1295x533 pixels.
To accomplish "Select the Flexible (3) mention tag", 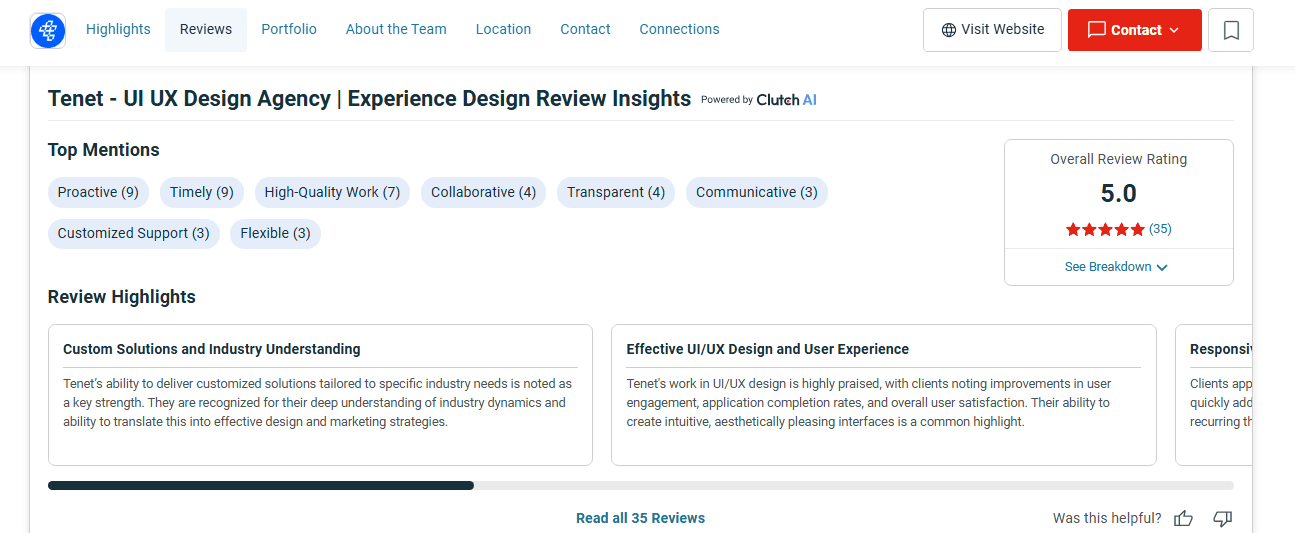I will click(275, 233).
